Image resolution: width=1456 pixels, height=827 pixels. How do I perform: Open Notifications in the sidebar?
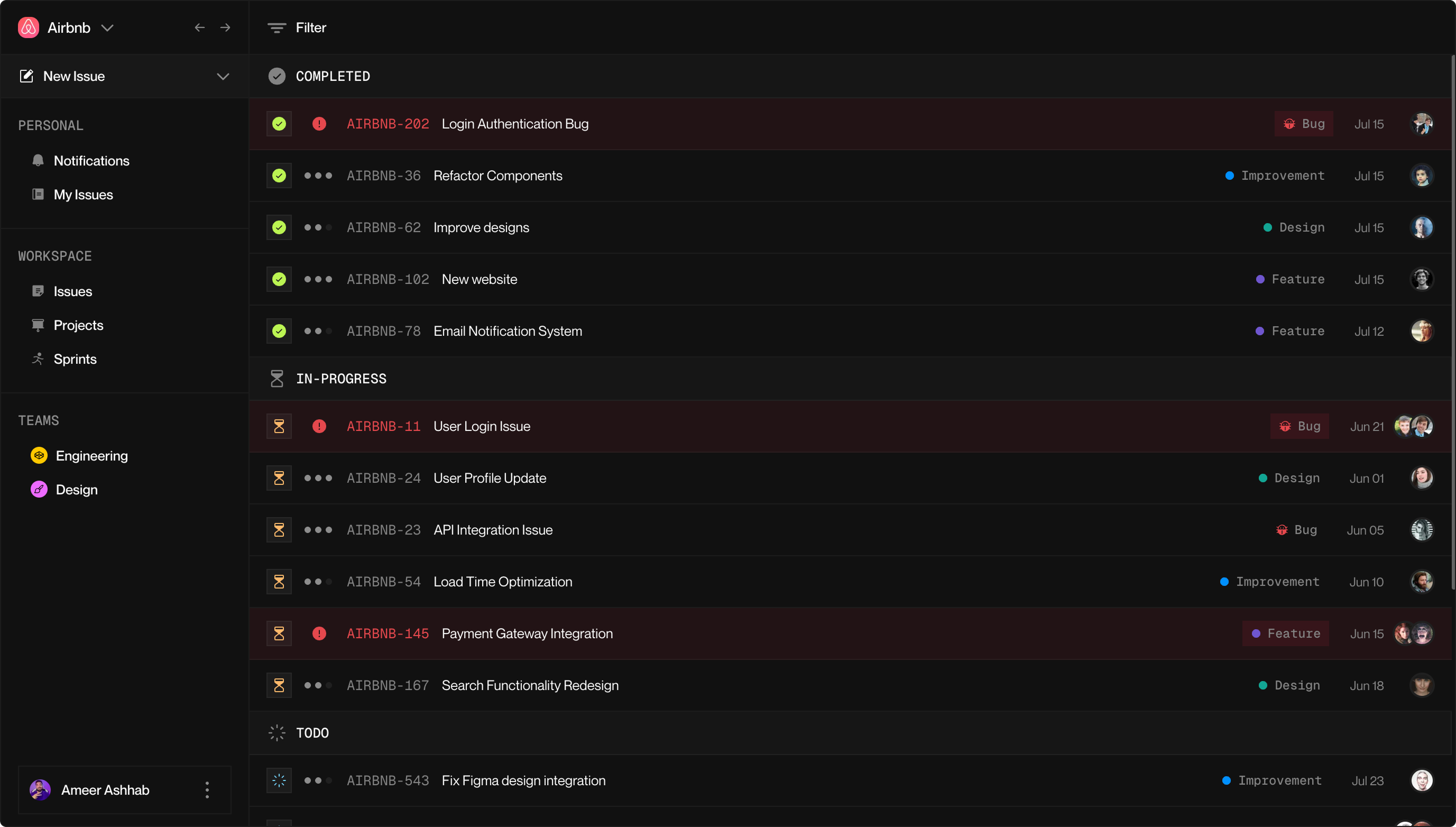[x=91, y=161]
